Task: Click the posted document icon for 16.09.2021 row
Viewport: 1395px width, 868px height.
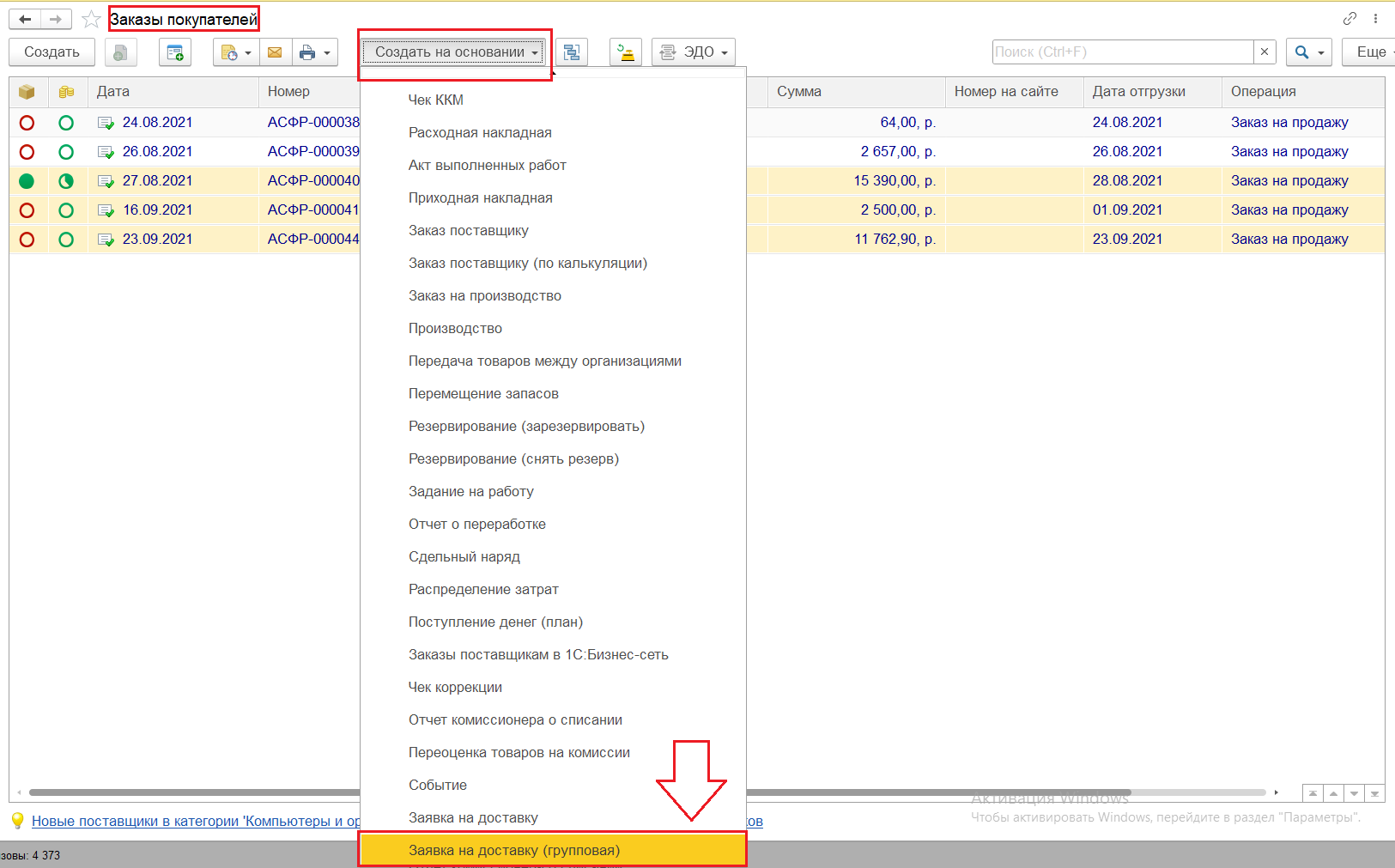Action: pos(106,211)
